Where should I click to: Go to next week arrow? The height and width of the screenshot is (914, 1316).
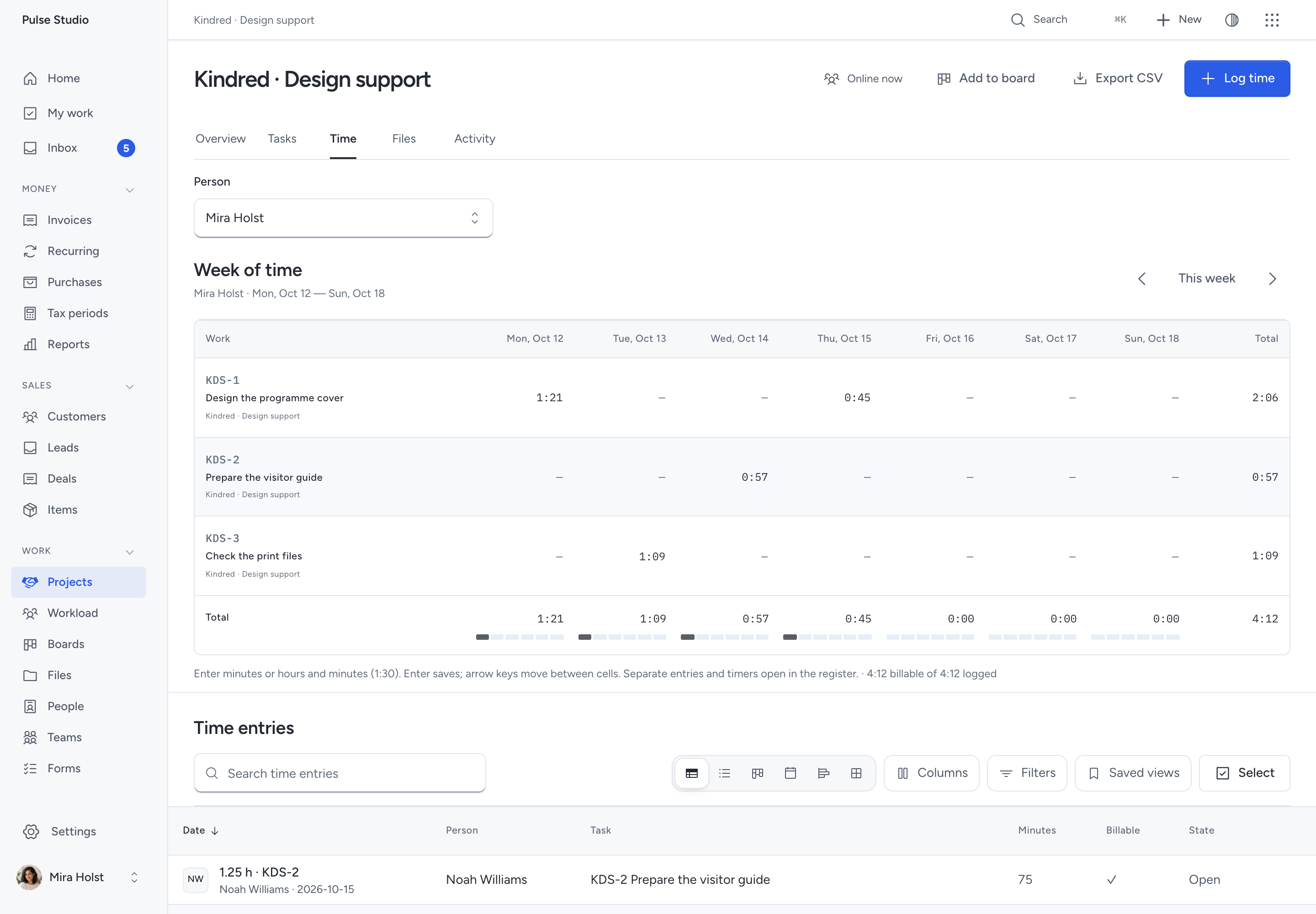(x=1273, y=278)
